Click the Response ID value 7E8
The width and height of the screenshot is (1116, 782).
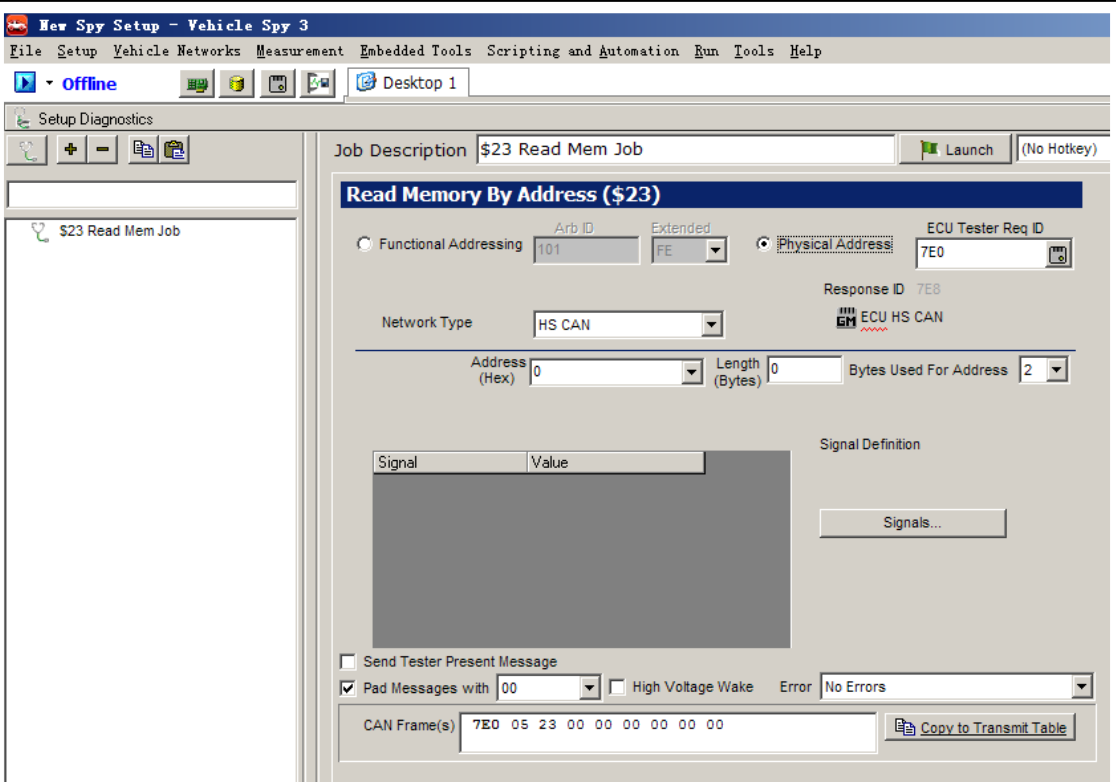928,289
